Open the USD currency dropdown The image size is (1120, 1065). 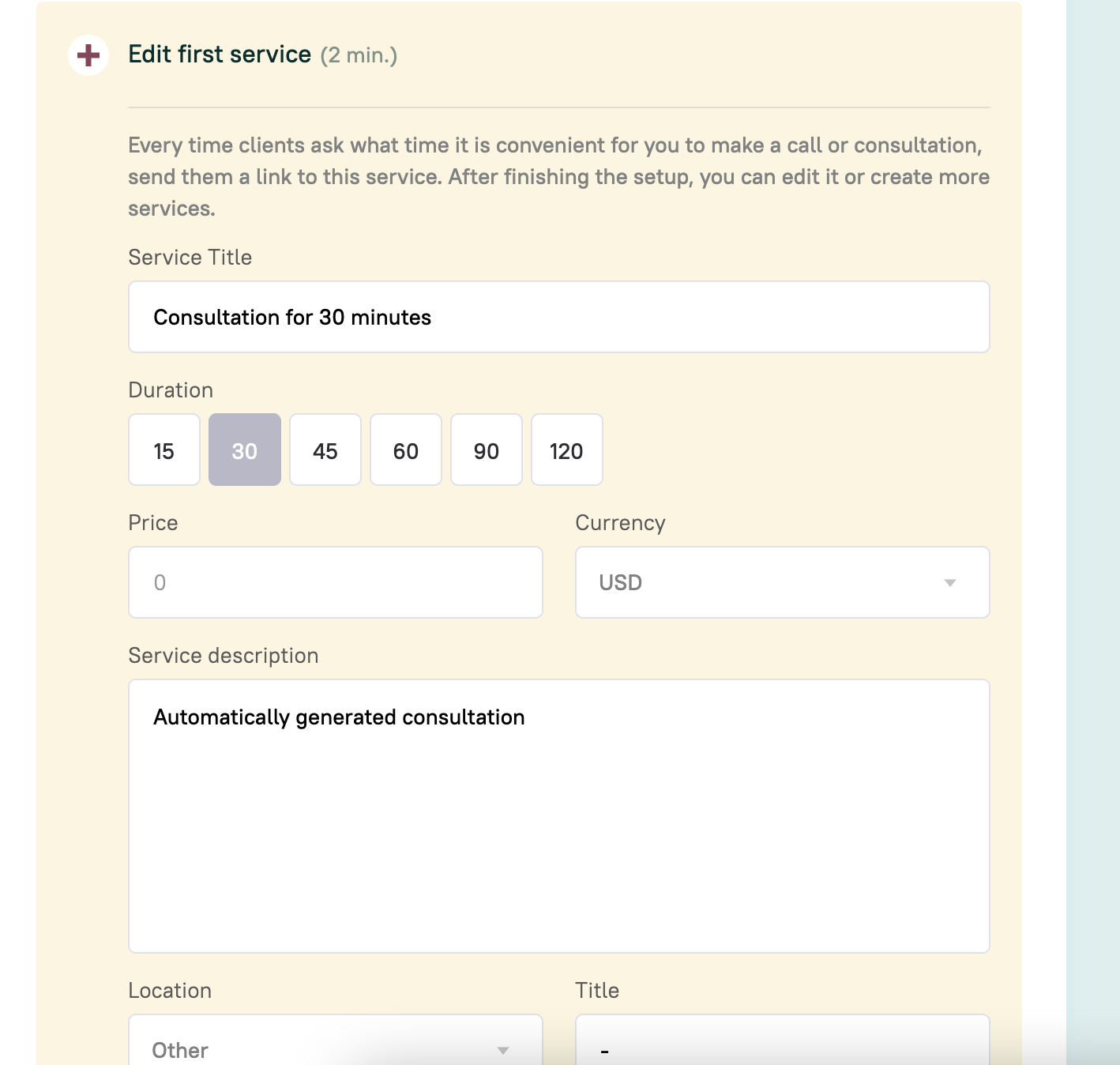[x=782, y=582]
